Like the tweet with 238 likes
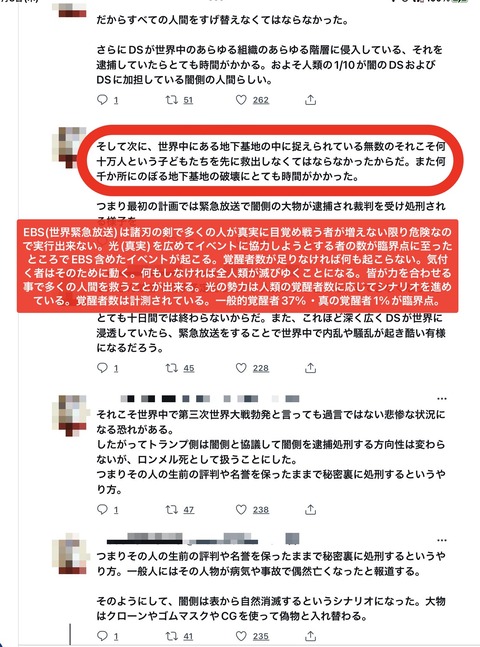Viewport: 480px width, 647px height. 241,510
